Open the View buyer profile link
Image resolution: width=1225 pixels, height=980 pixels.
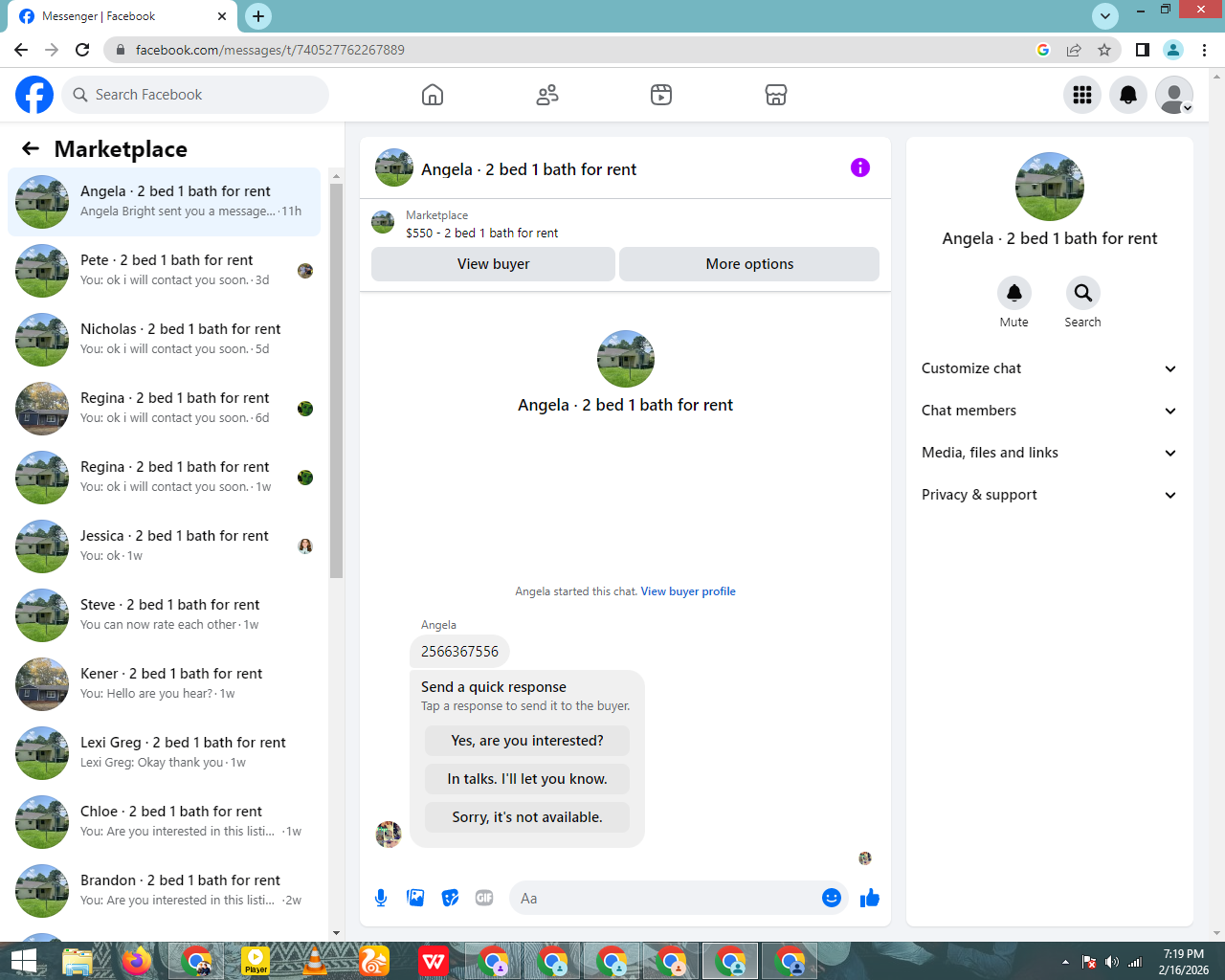688,591
